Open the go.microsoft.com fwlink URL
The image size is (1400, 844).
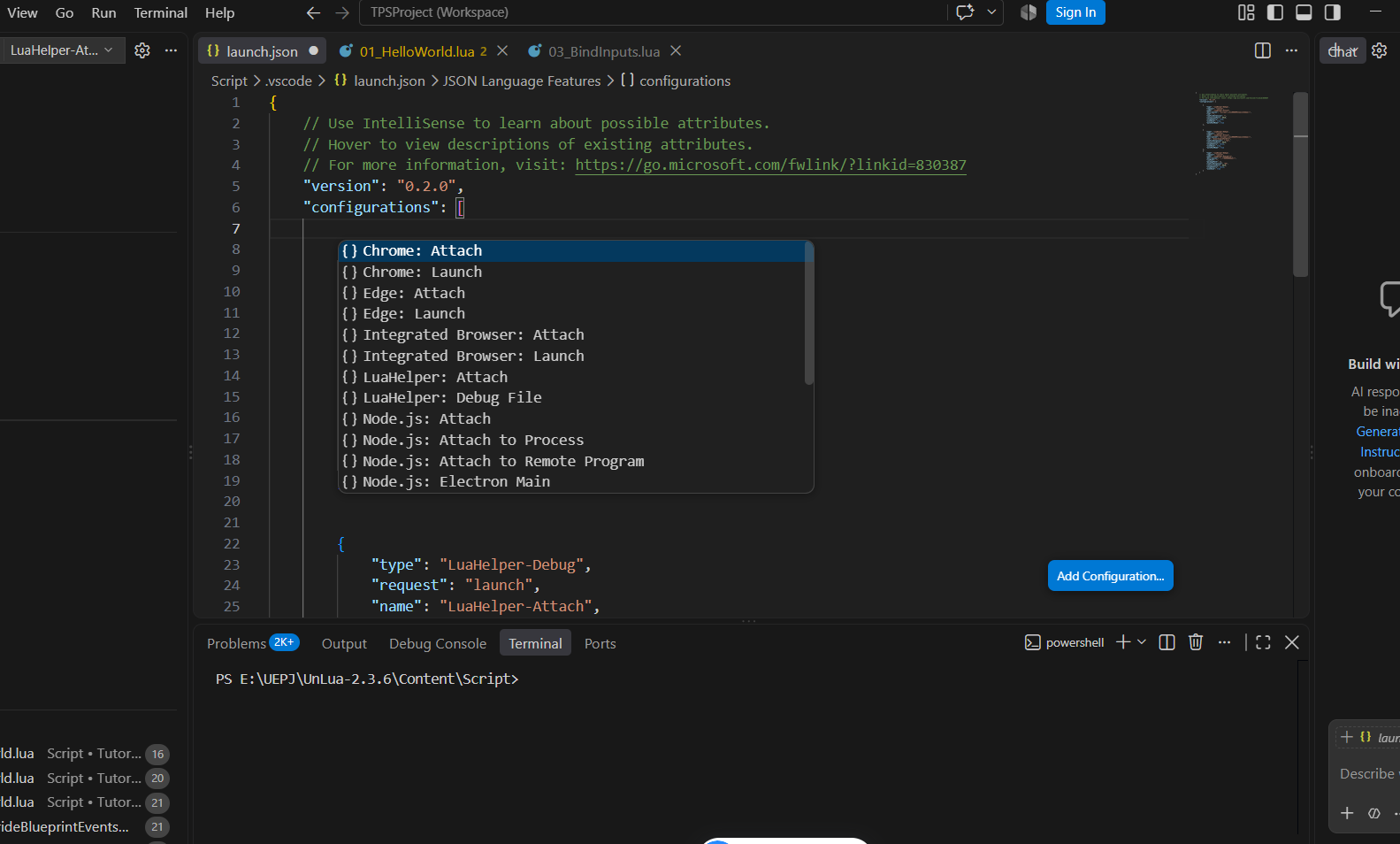pyautogui.click(x=770, y=165)
